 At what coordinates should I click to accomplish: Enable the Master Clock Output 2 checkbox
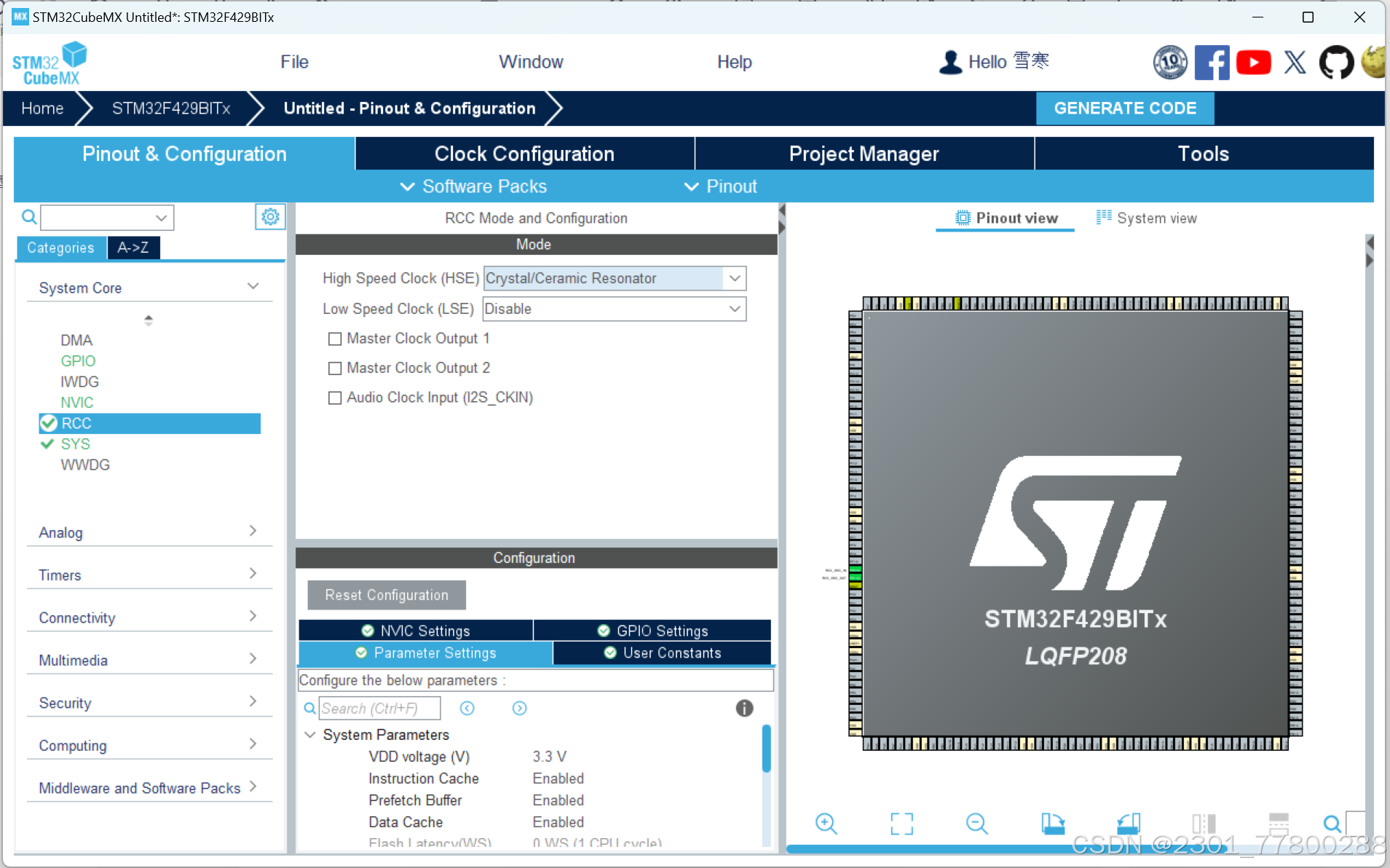pos(335,368)
